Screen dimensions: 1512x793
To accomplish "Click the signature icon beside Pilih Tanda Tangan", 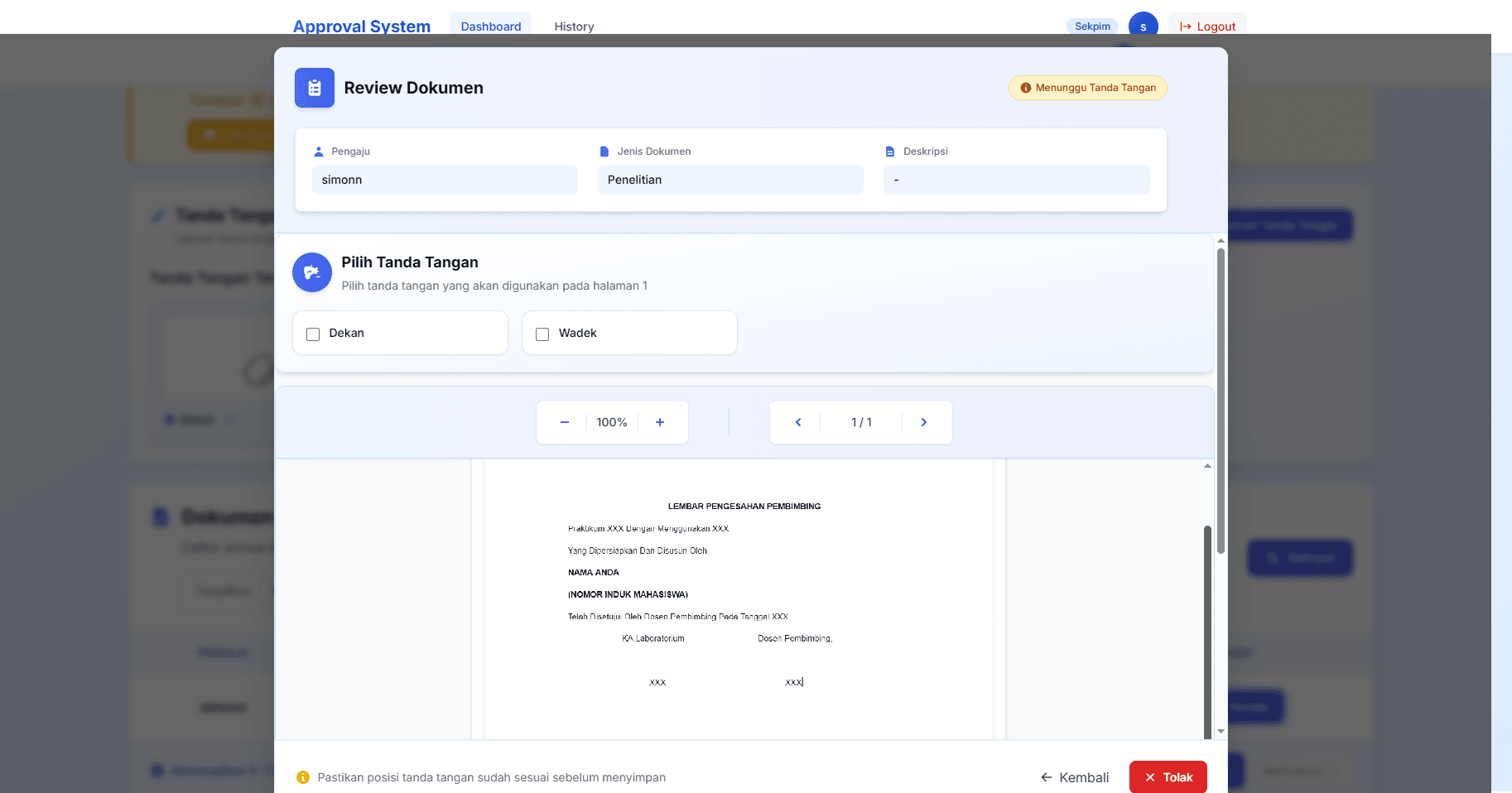I will (x=311, y=272).
